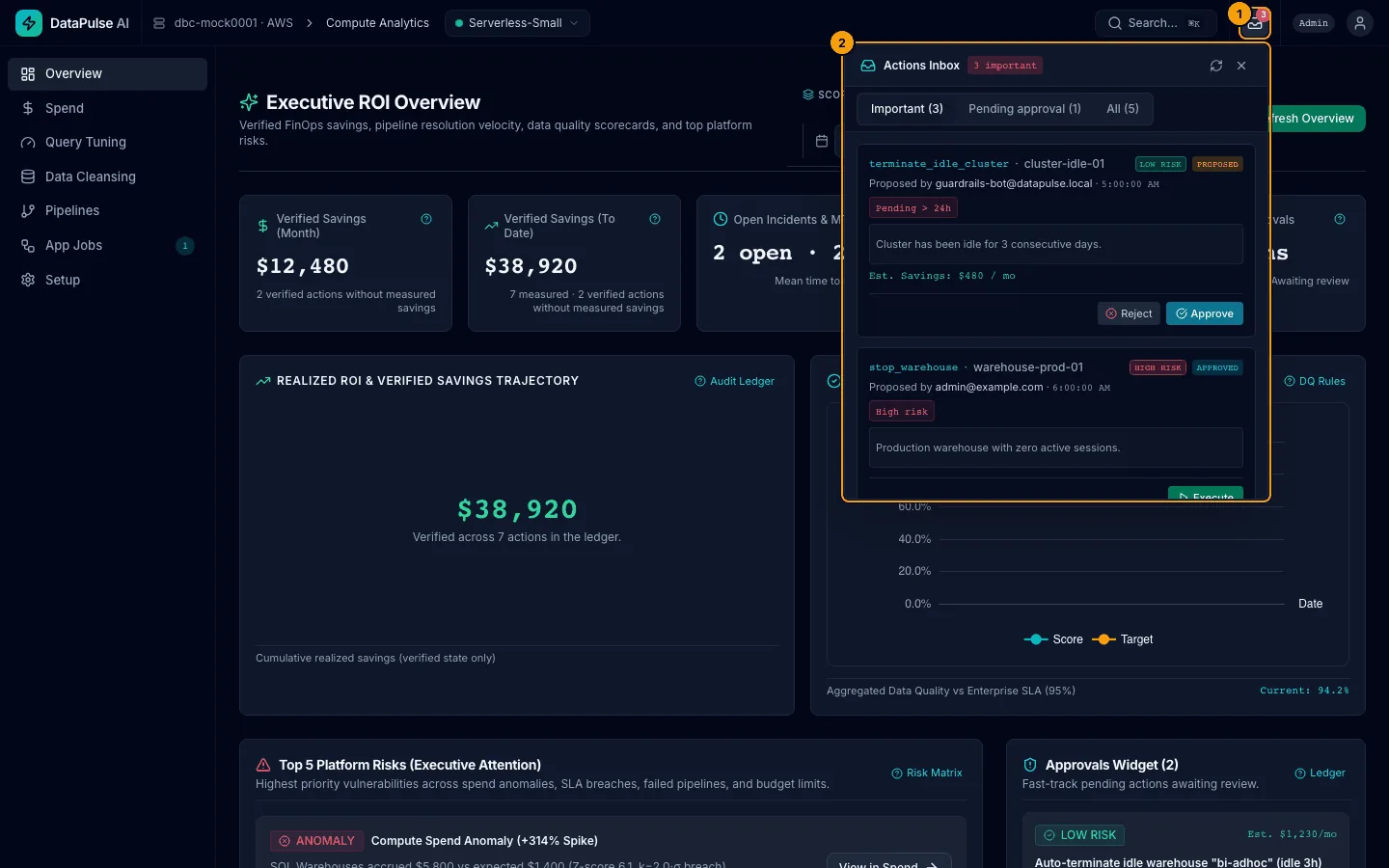1389x868 pixels.
Task: Click the calendar date icon
Action: [x=822, y=141]
